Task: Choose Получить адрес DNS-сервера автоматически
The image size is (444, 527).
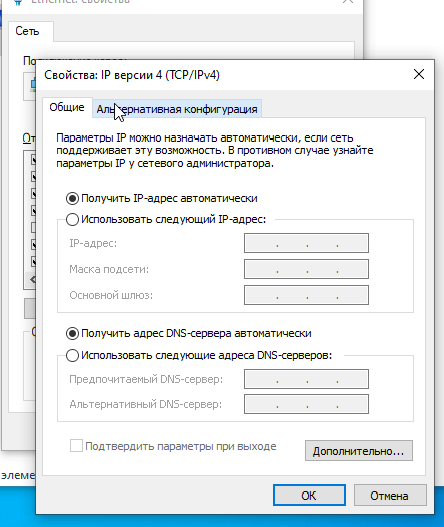Action: [x=72, y=333]
